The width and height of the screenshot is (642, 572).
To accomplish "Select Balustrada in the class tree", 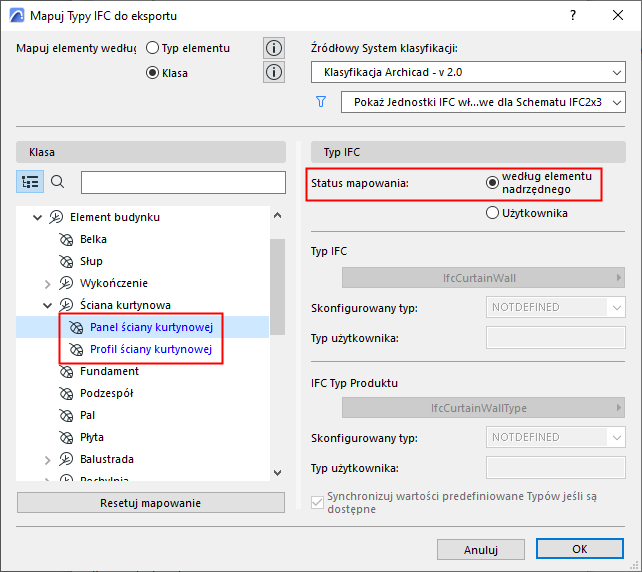I will 107,459.
